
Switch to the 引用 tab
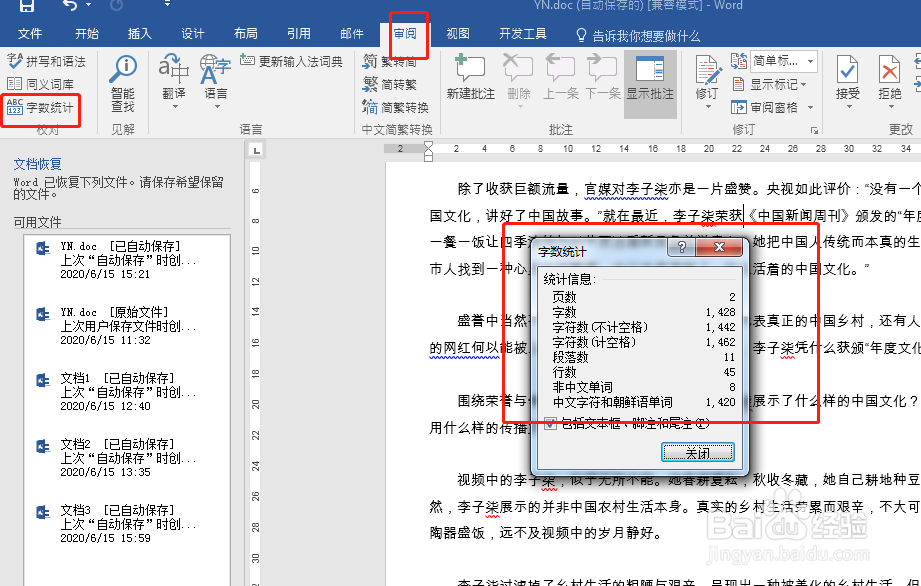click(x=298, y=34)
